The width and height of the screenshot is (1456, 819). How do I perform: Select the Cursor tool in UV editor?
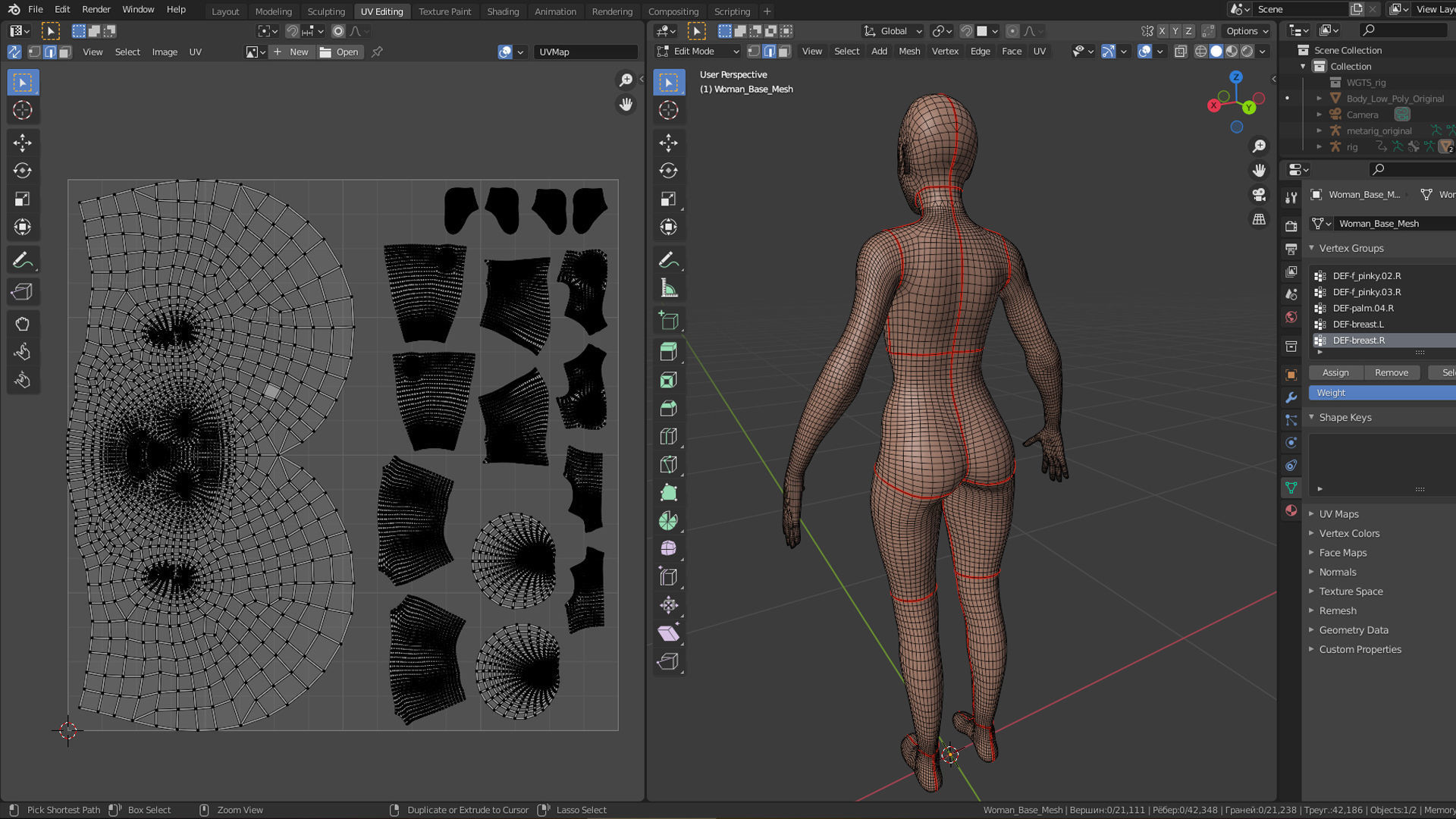(x=23, y=110)
